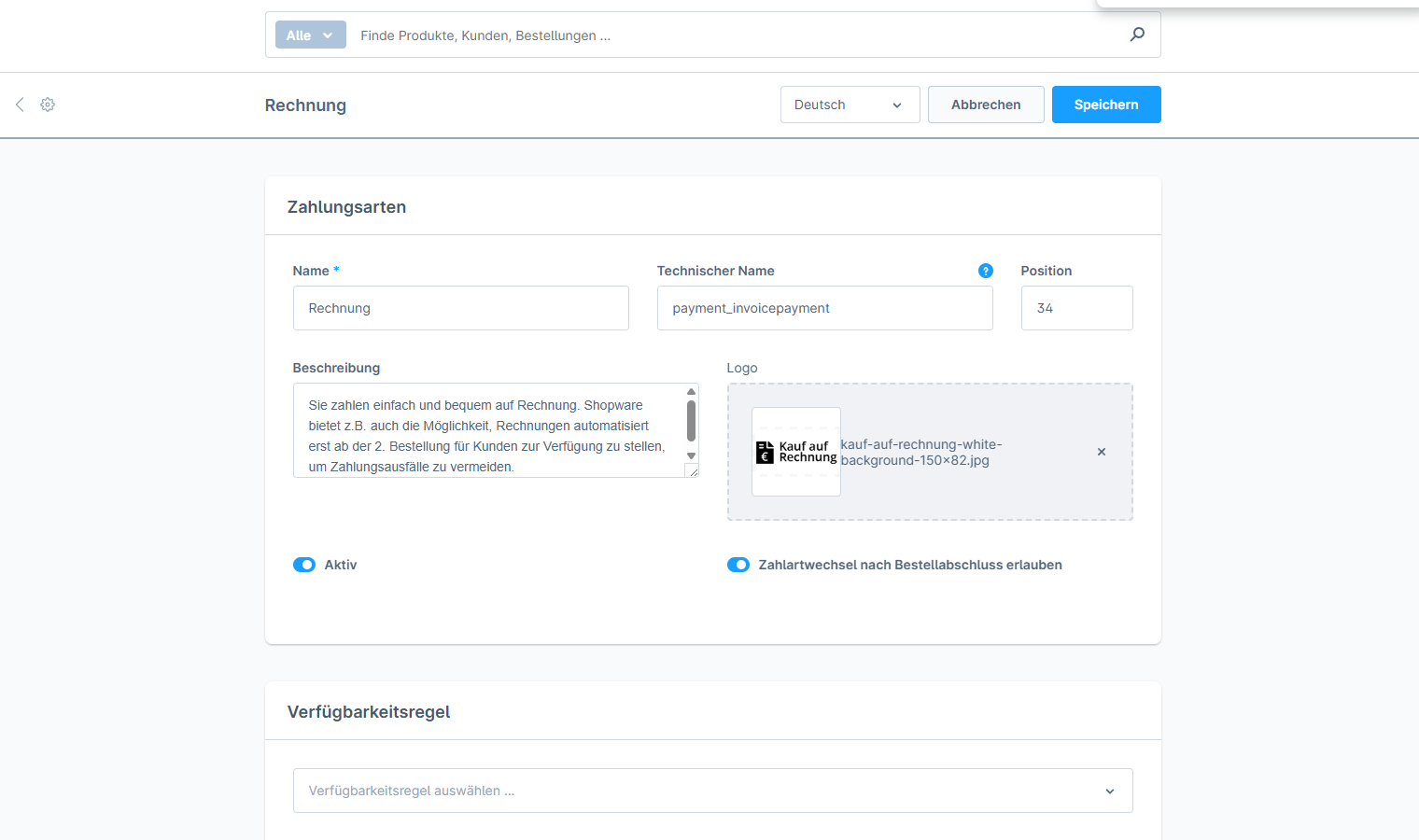Expand the Verfügbarkeitsregel auswählen dropdown
Viewport: 1419px width, 840px height.
[x=712, y=791]
